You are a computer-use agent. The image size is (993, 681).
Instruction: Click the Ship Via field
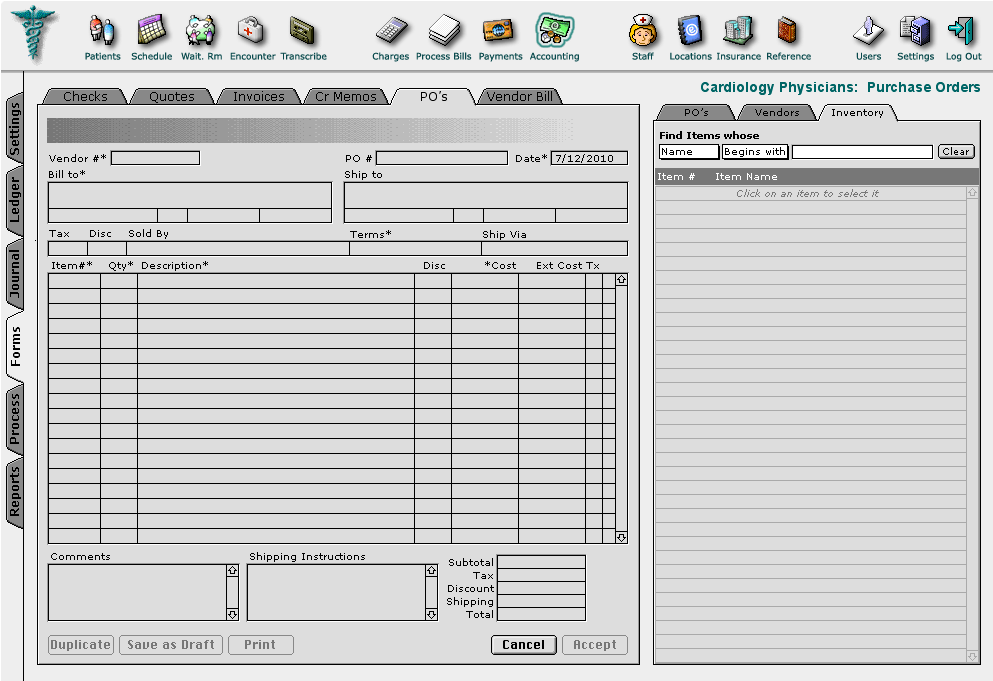pyautogui.click(x=555, y=248)
